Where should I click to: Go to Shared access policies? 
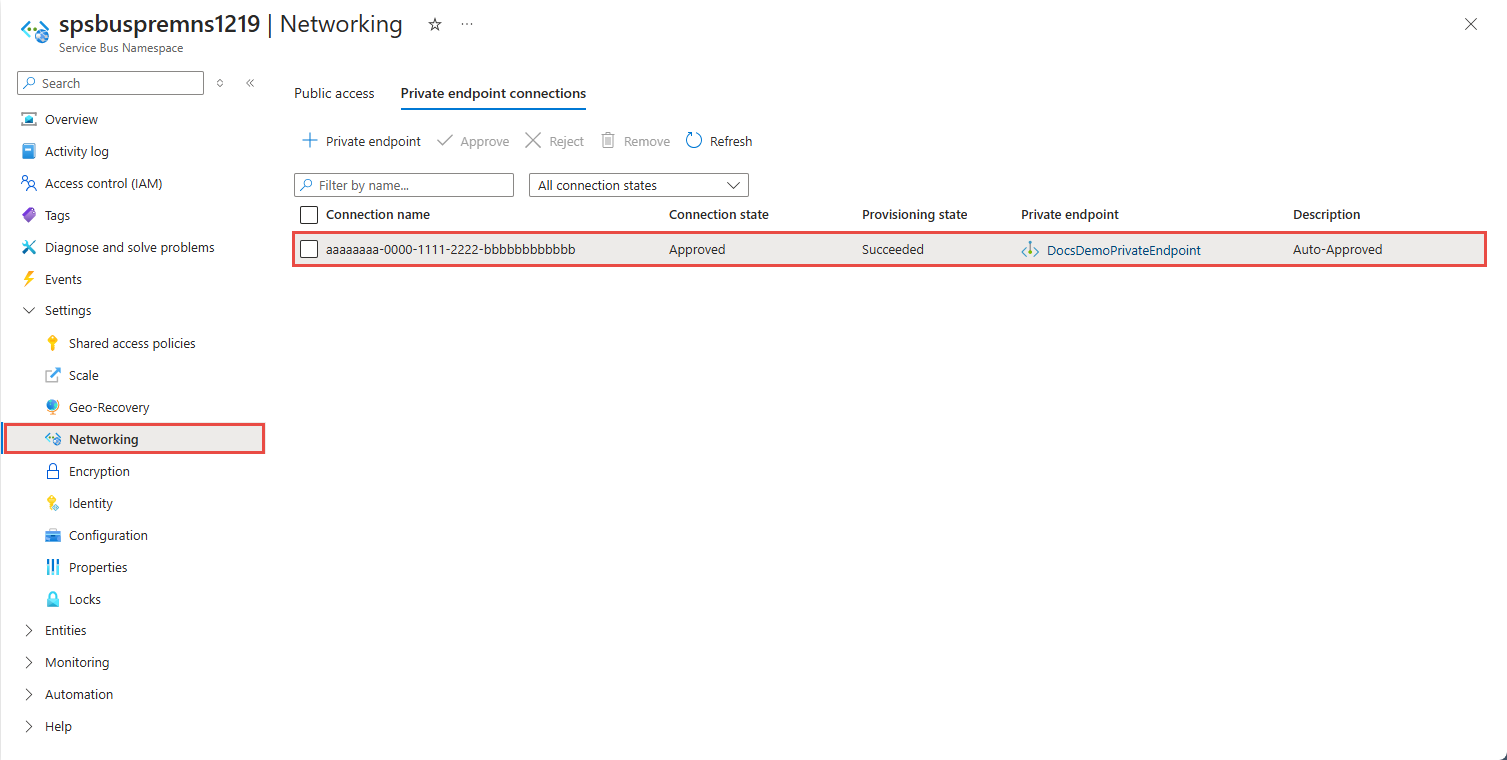pos(132,344)
